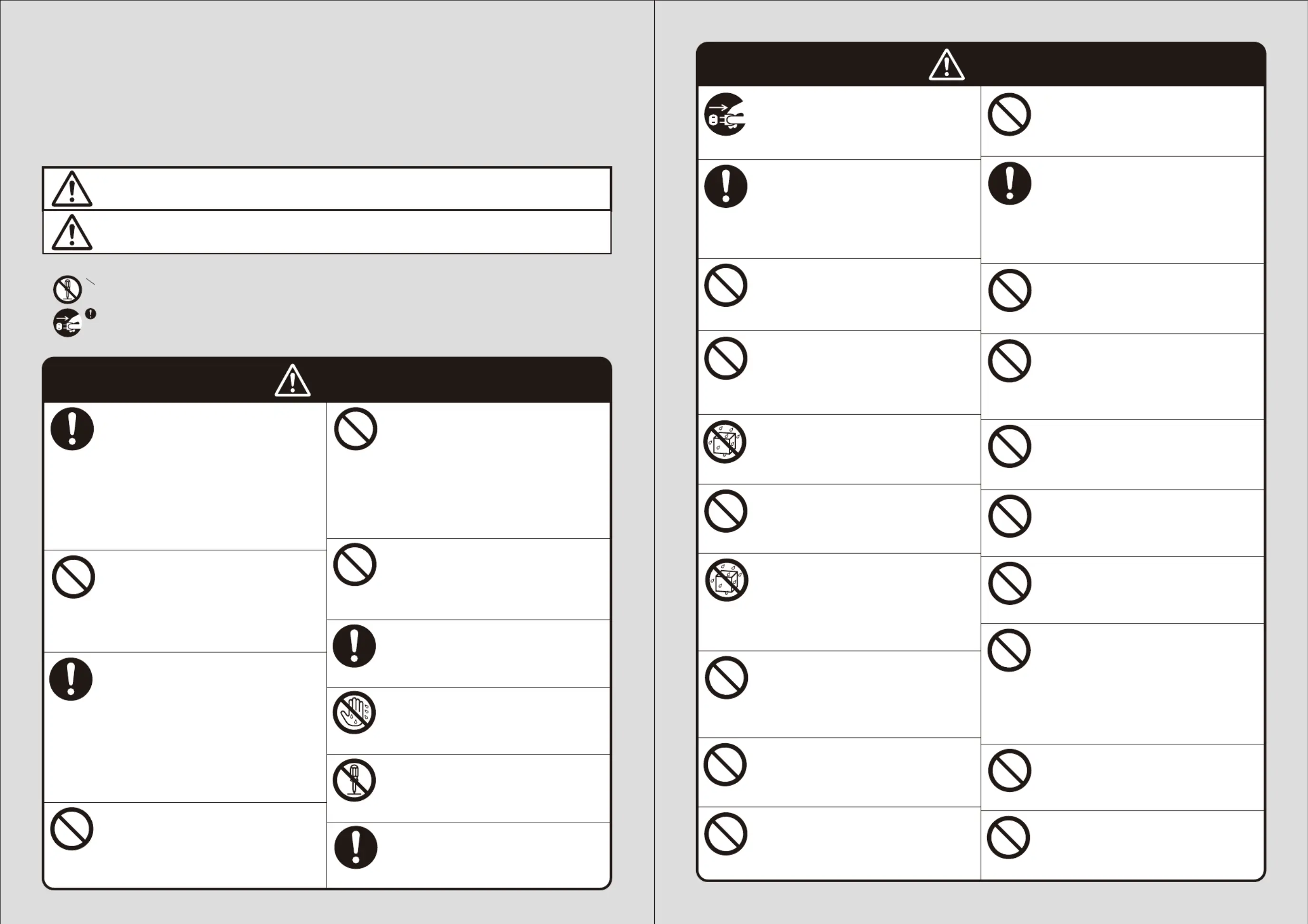
Task: Select large no-disassembly screwdriver icon in warning table
Action: click(x=354, y=780)
